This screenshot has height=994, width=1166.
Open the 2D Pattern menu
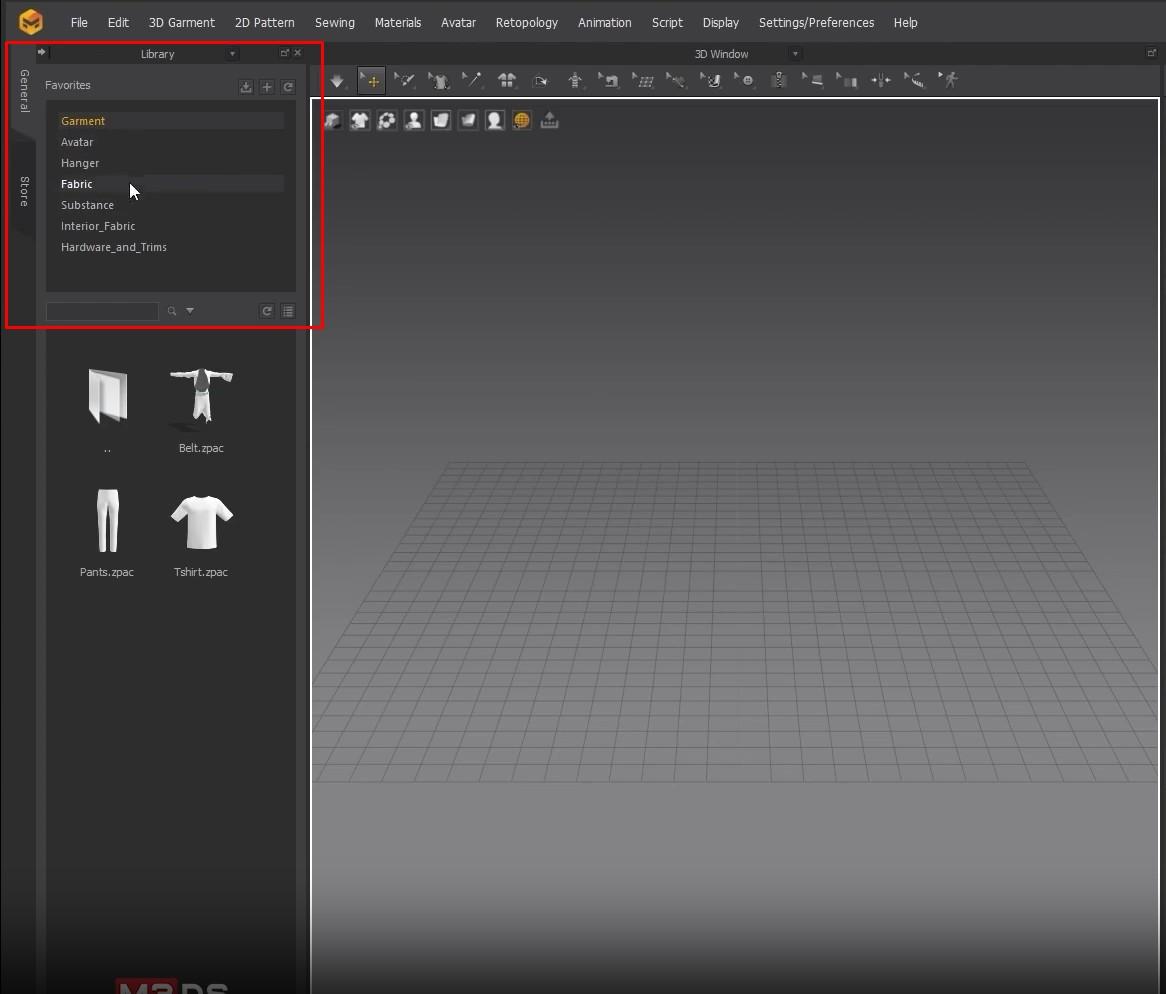265,23
